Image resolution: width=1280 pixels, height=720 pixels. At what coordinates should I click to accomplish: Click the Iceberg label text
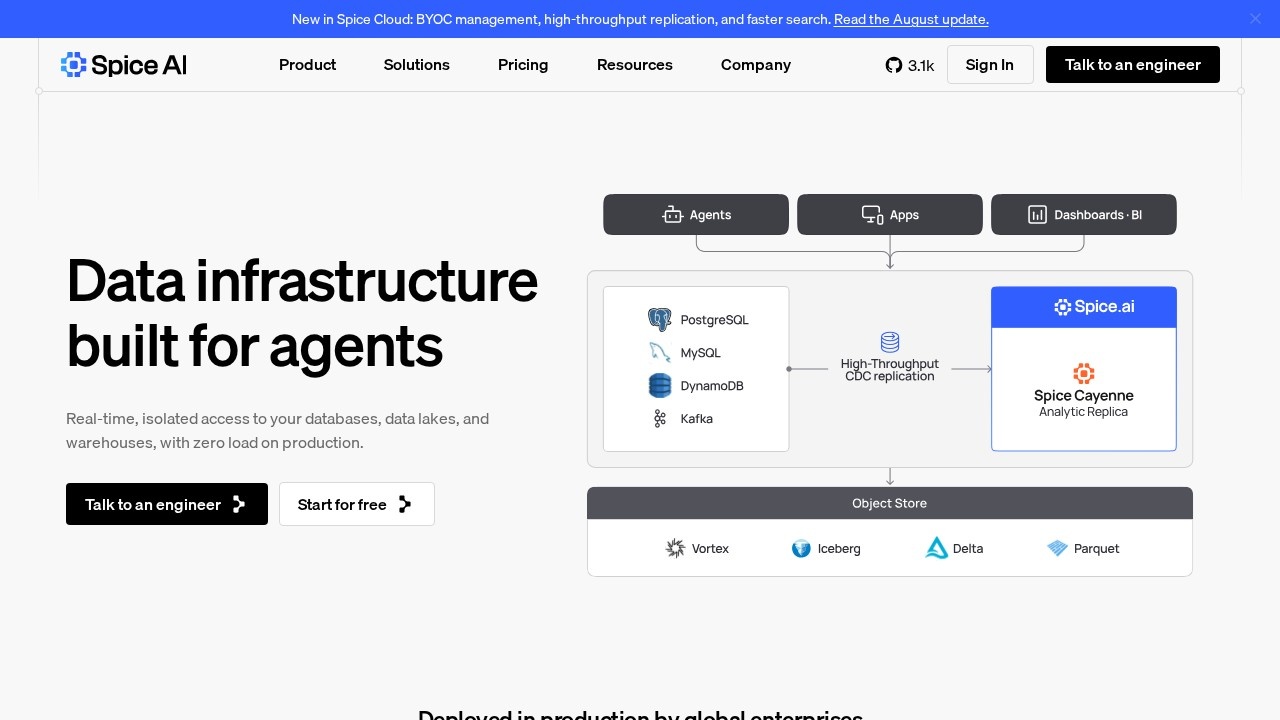839,549
